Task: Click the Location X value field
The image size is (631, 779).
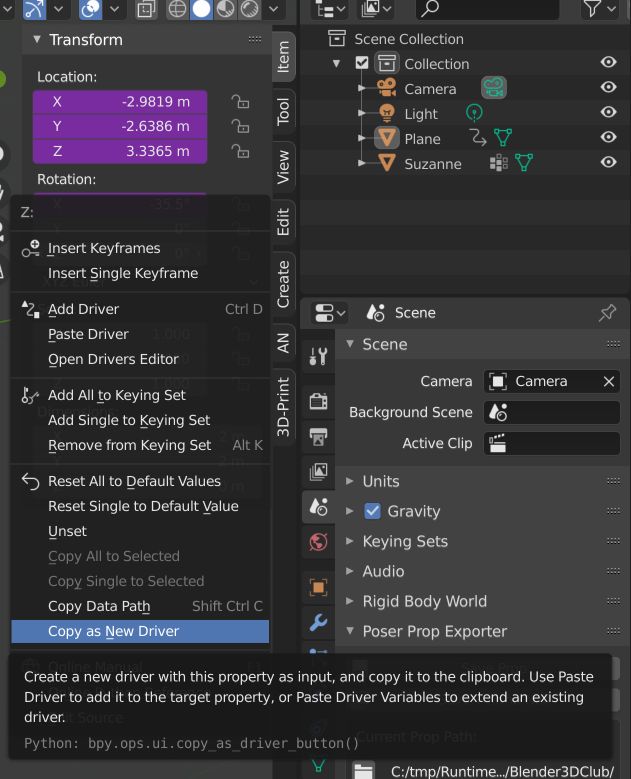Action: click(120, 102)
